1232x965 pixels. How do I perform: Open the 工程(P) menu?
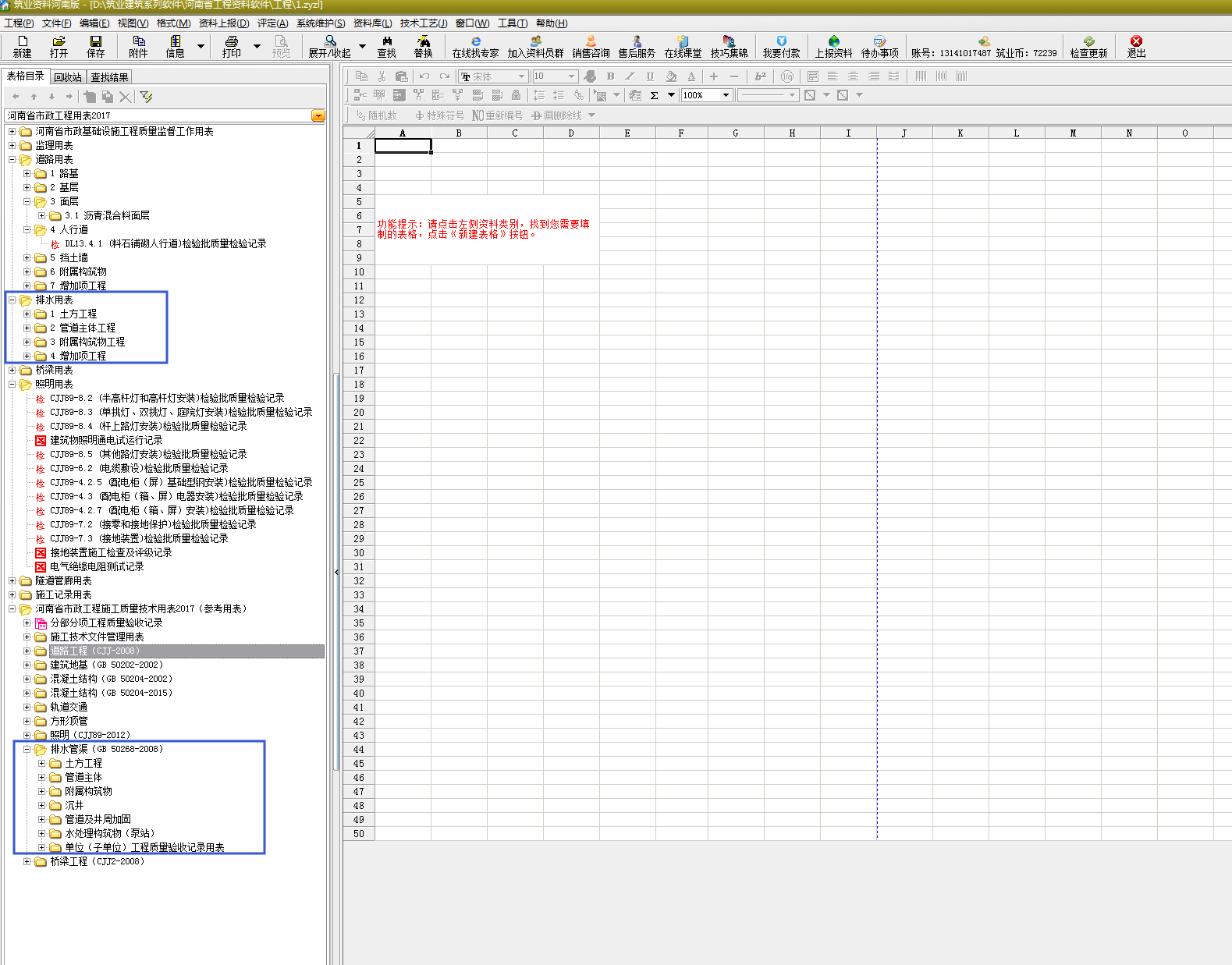point(19,23)
